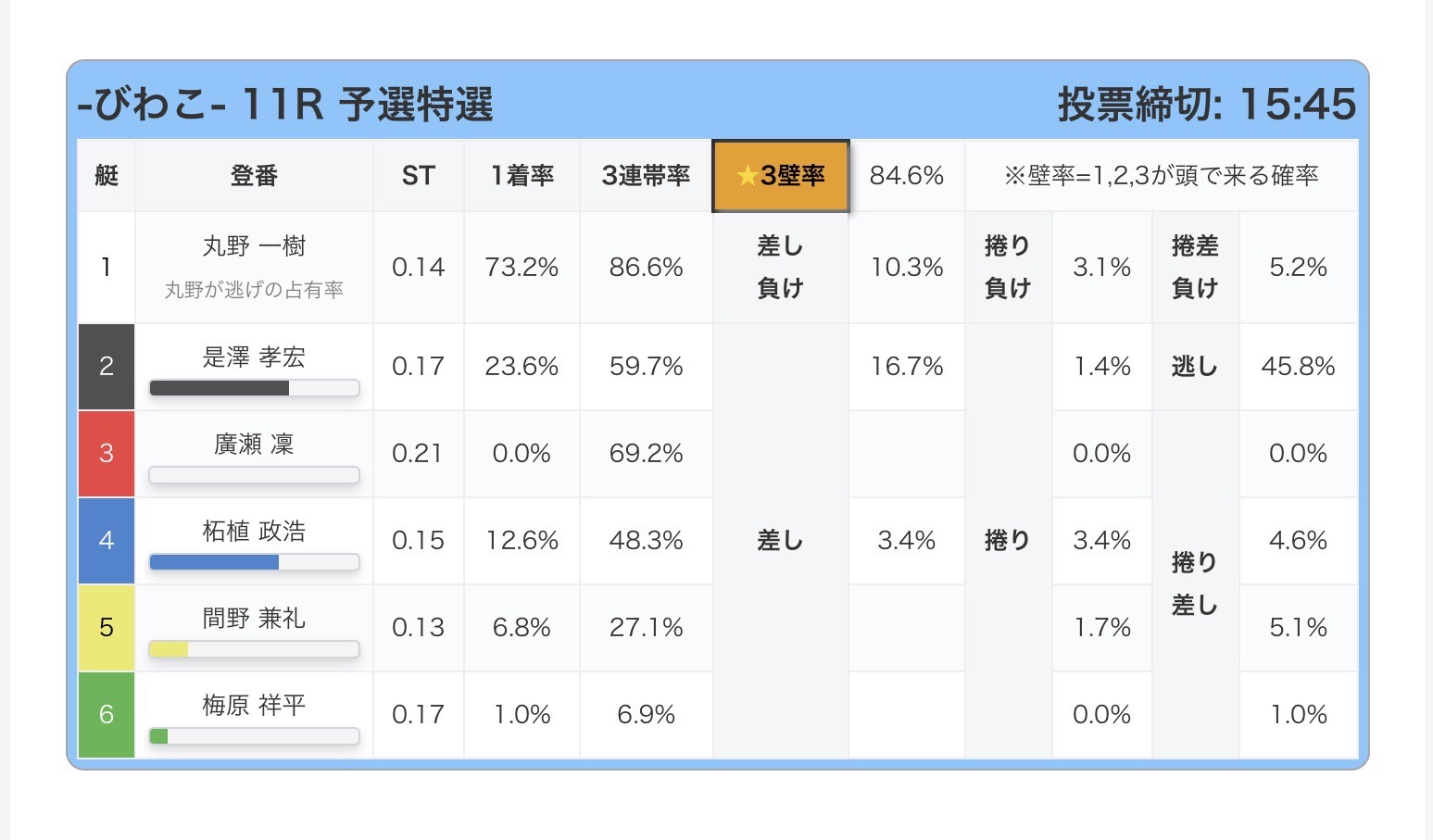Click 柘植 政浩 blue share bar
1433x840 pixels.
pos(254,562)
